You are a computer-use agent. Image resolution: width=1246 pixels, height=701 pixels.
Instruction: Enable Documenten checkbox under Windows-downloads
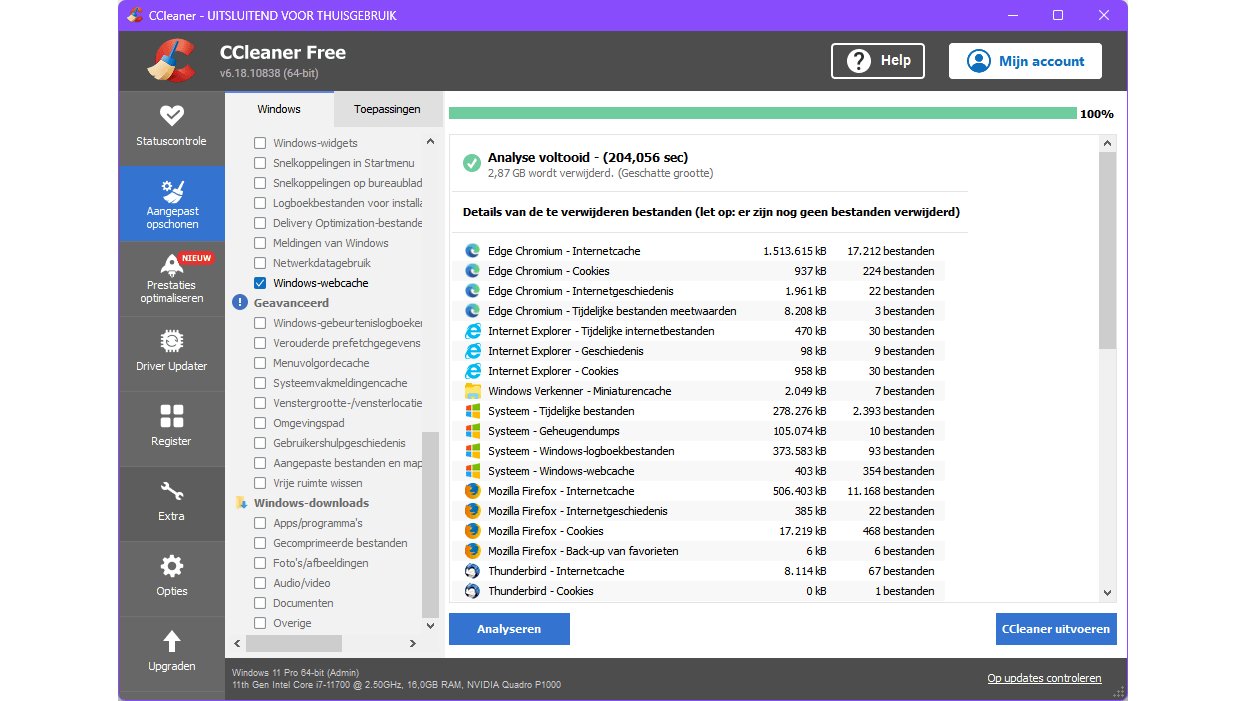pyautogui.click(x=260, y=603)
